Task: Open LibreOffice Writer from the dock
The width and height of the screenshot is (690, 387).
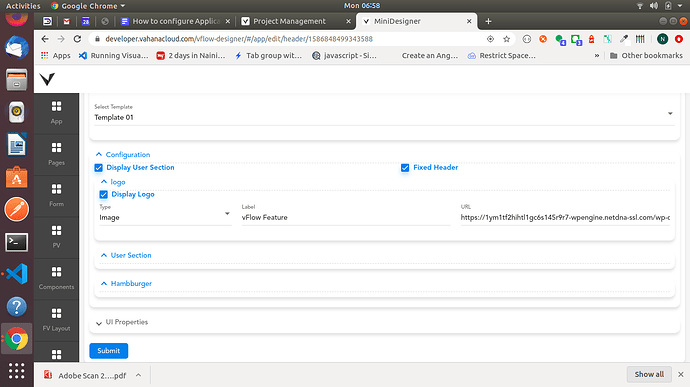Action: (x=17, y=144)
